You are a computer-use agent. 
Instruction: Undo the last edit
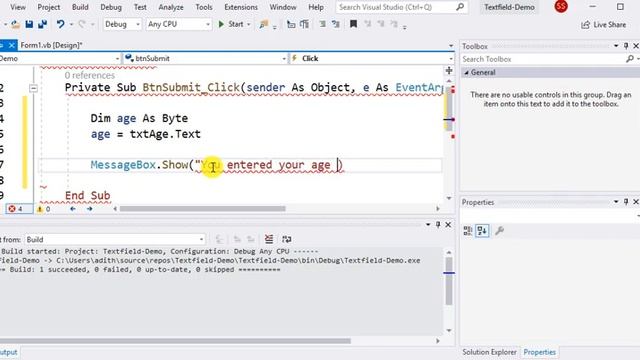point(60,24)
